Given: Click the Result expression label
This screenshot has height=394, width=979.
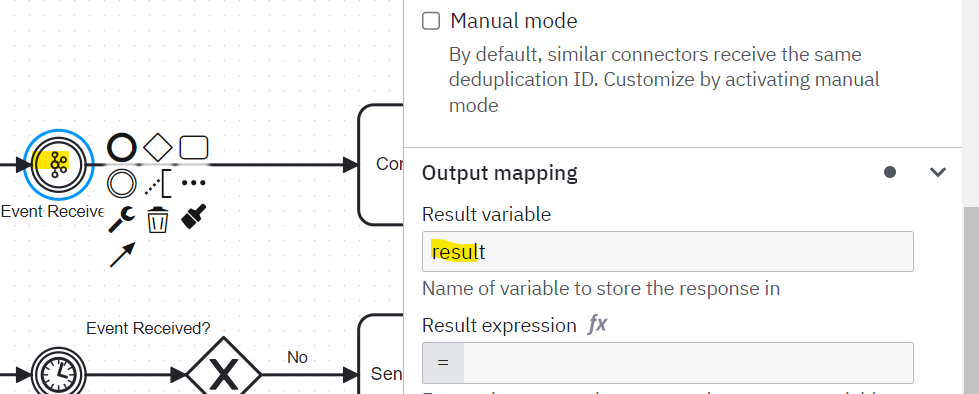Looking at the screenshot, I should [499, 325].
